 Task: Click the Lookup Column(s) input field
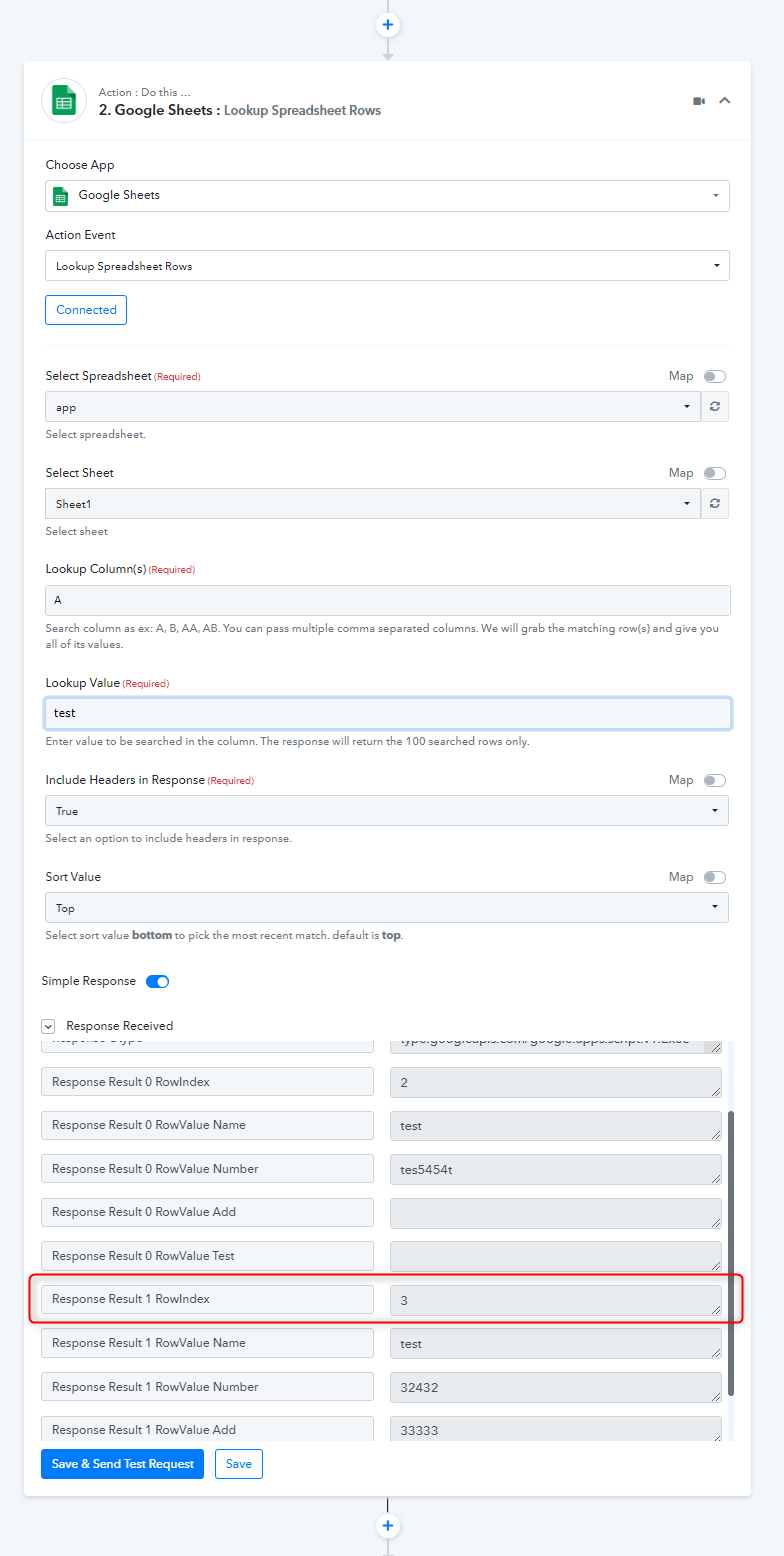pyautogui.click(x=388, y=600)
